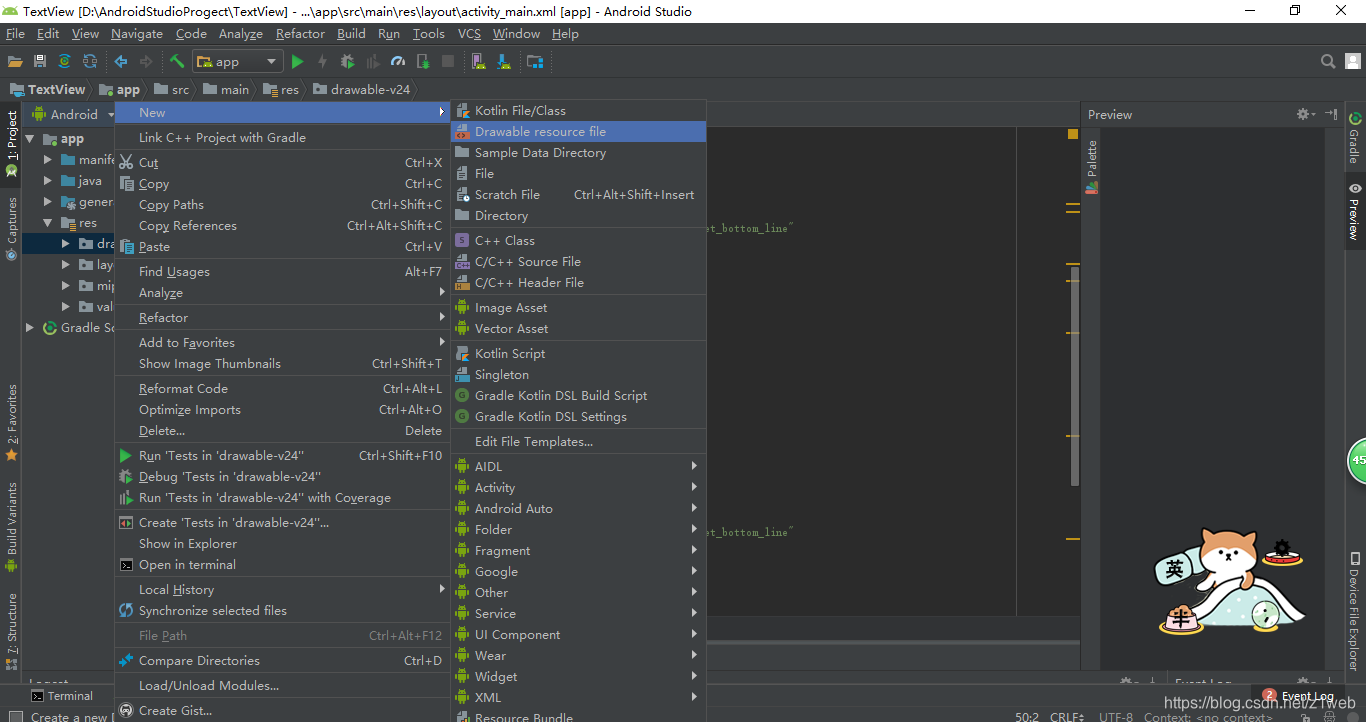The height and width of the screenshot is (722, 1366).
Task: Open the Preview settings gear dropdown
Action: tap(1306, 114)
